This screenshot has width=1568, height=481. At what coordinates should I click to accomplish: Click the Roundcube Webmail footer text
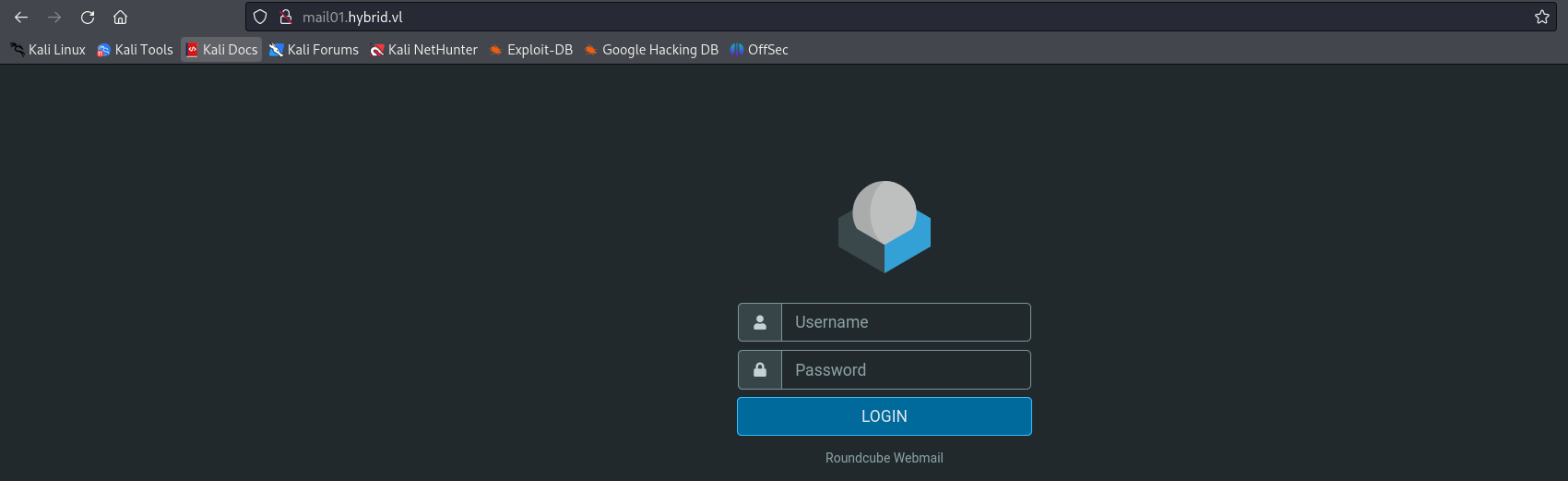pos(884,458)
